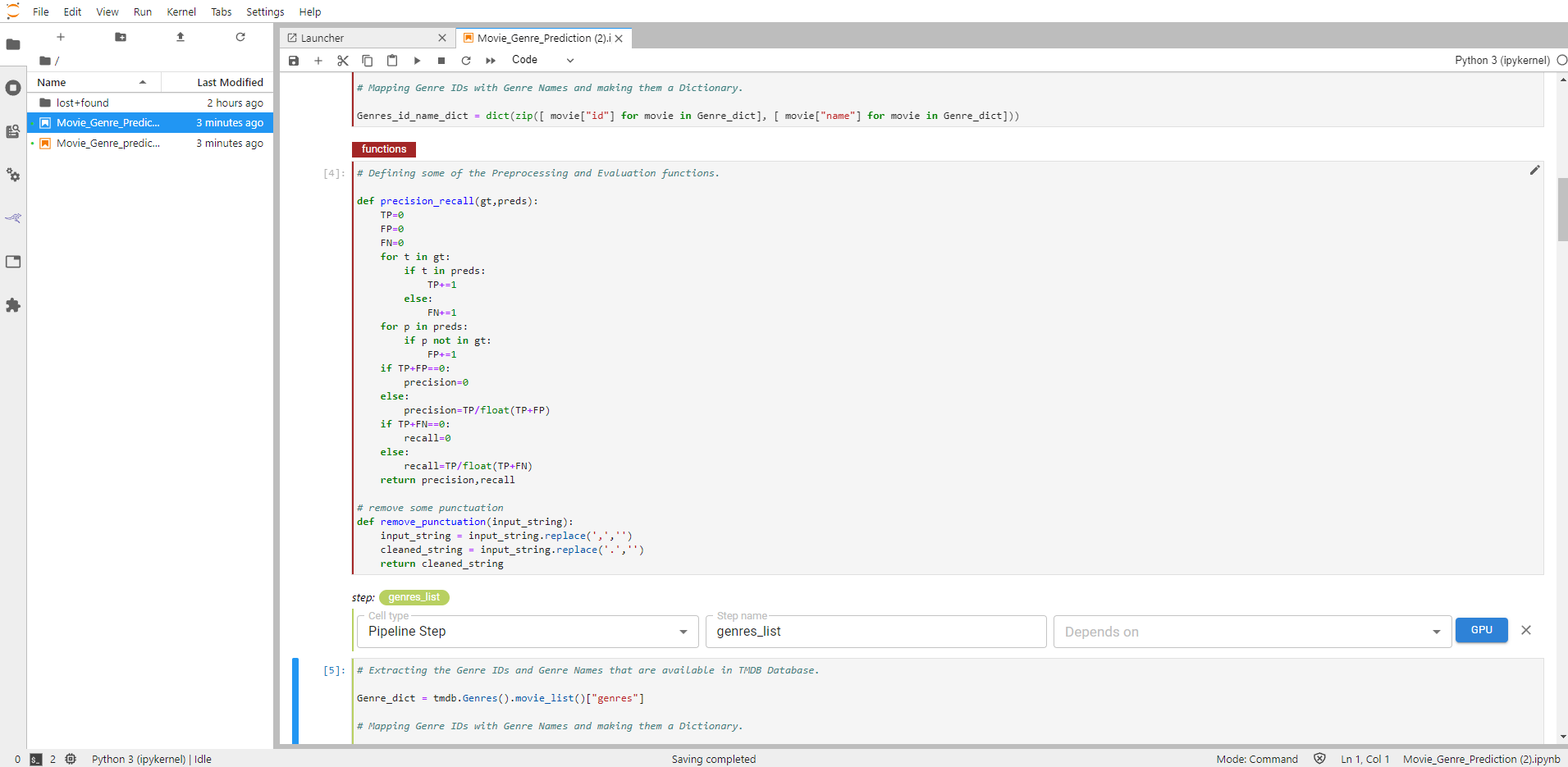The width and height of the screenshot is (1568, 767).
Task: Create a new folder in file browser
Action: [121, 37]
